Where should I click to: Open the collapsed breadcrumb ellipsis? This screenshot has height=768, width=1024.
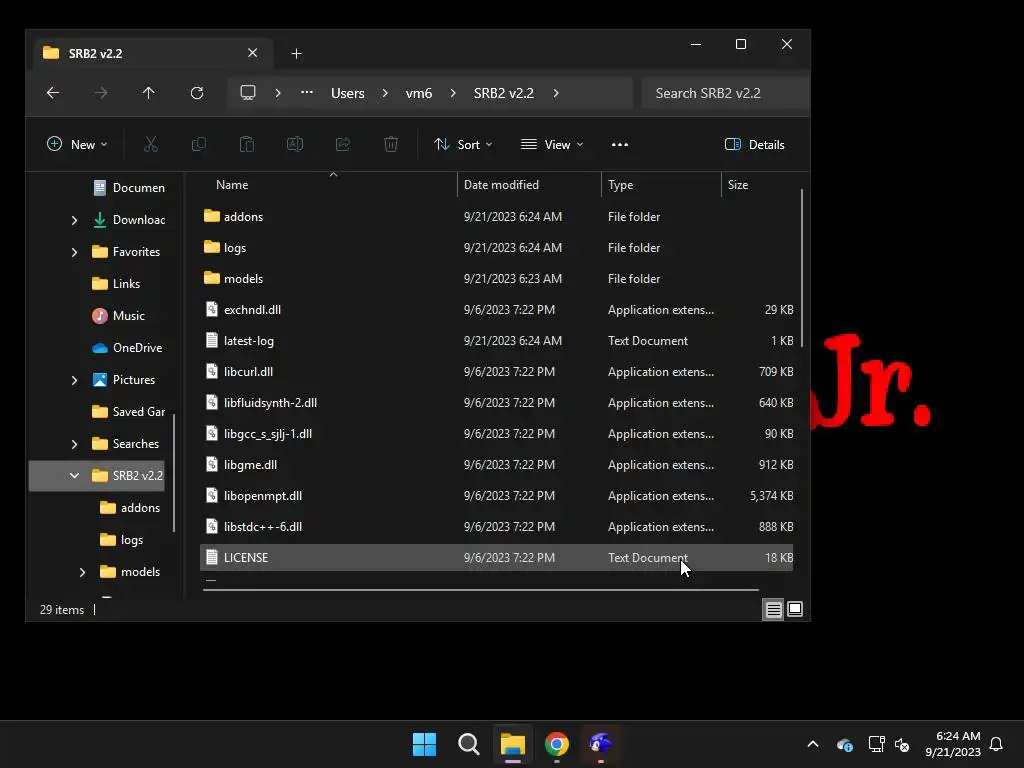[306, 93]
